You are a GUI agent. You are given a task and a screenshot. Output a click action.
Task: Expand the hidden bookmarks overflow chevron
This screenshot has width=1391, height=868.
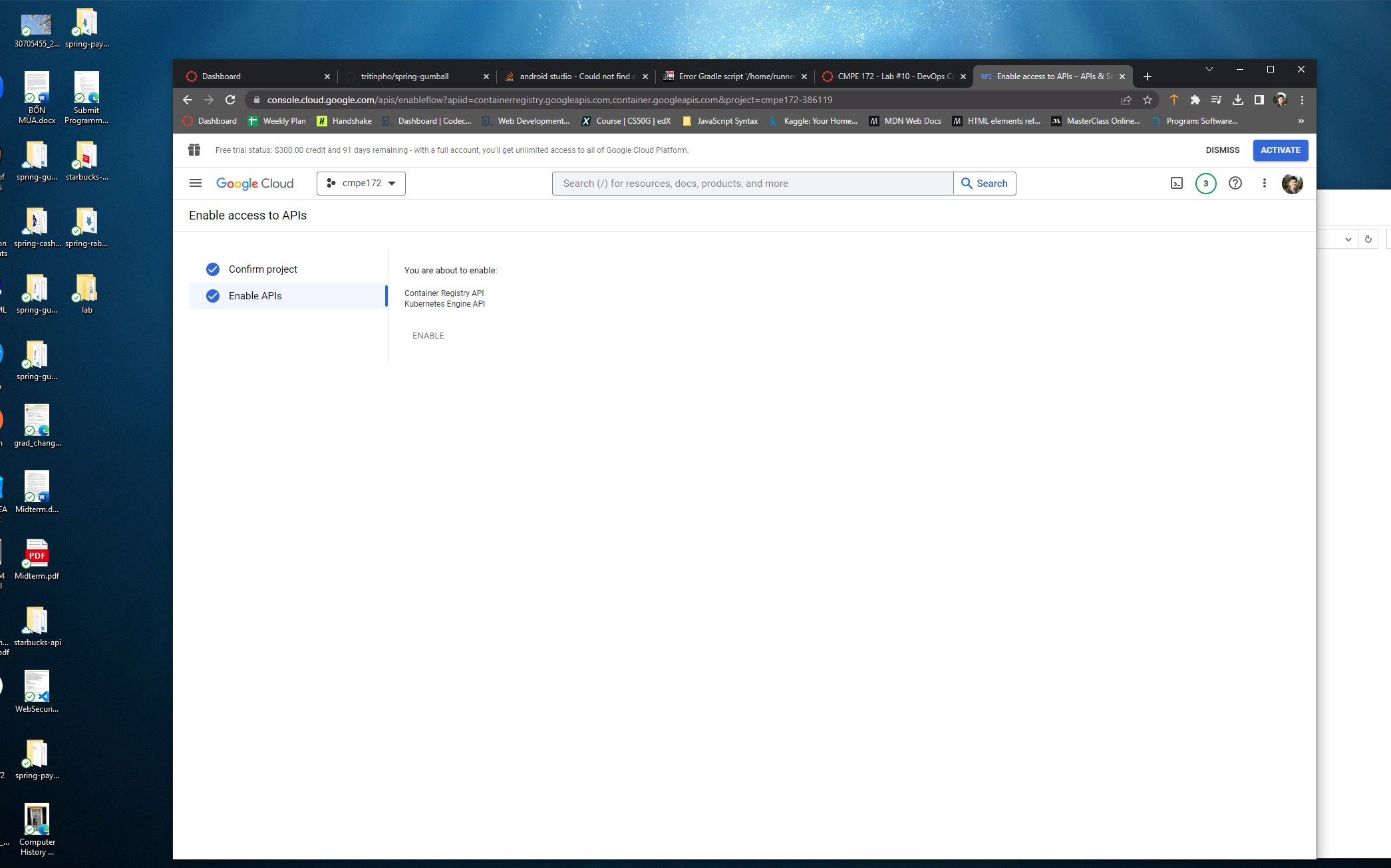1301,121
